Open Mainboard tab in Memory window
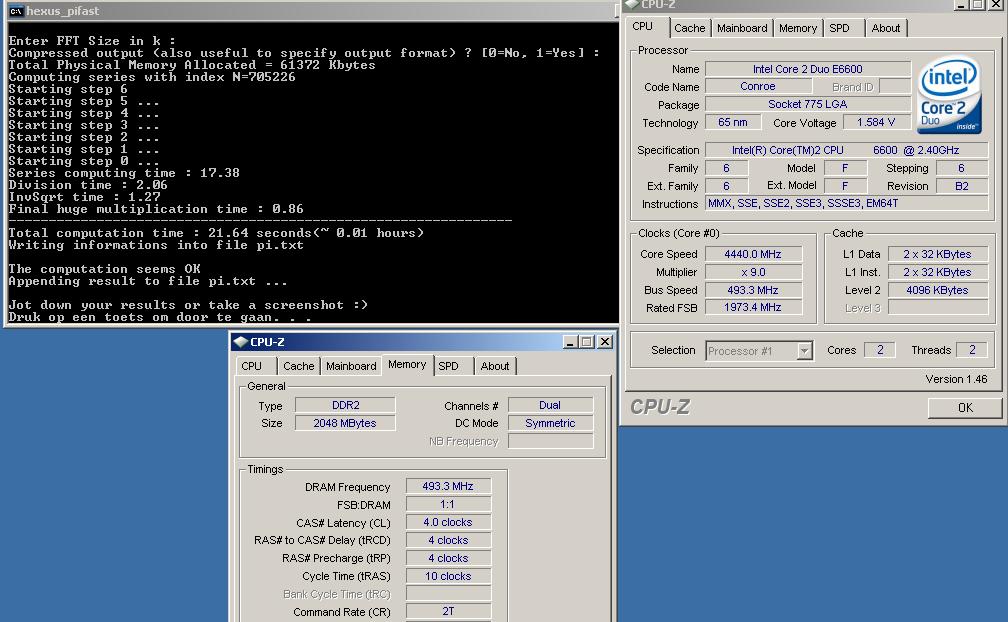Image resolution: width=1008 pixels, height=622 pixels. (x=351, y=366)
